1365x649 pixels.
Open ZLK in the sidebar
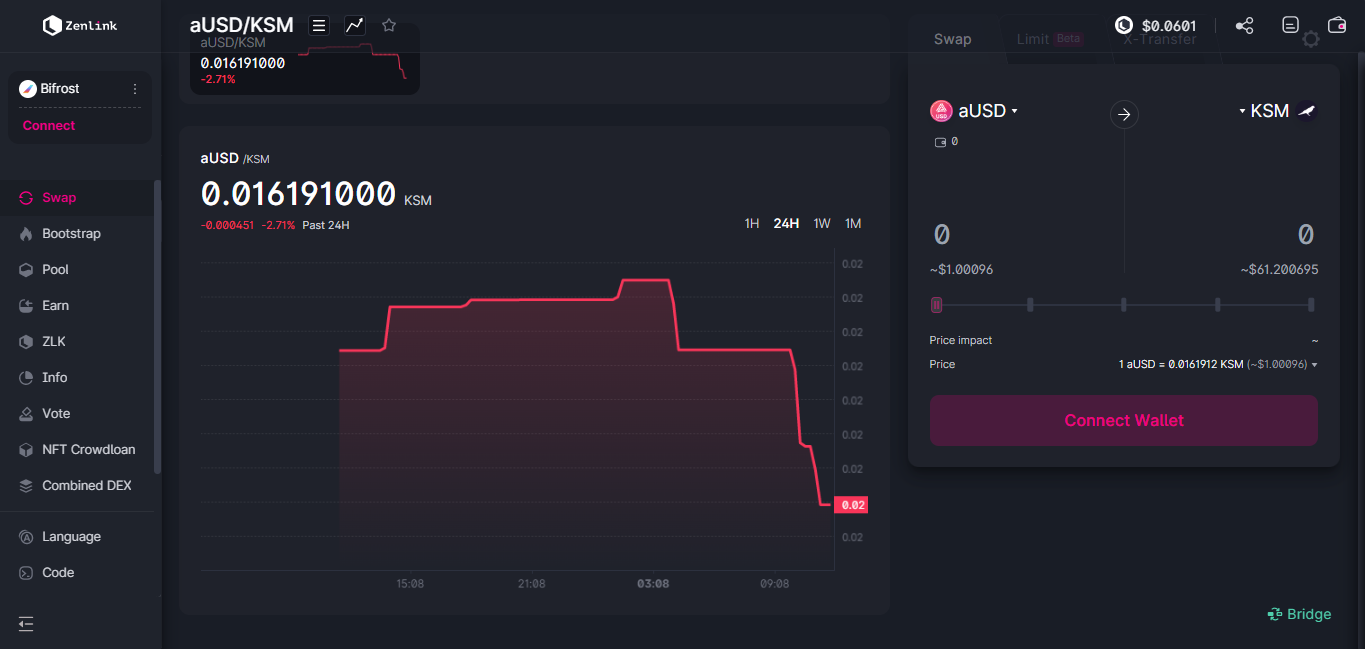tap(78, 341)
